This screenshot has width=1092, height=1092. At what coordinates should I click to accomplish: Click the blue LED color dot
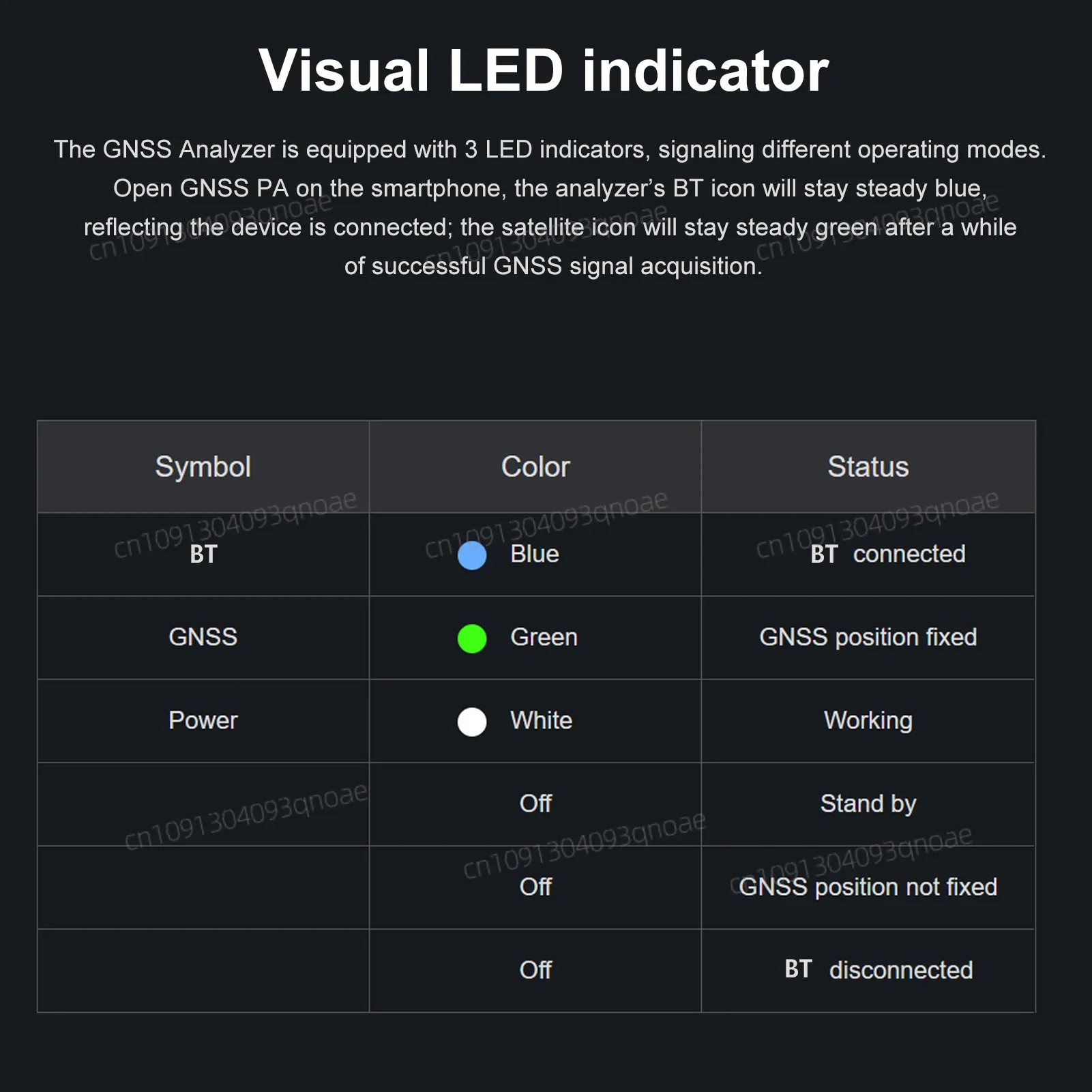coord(472,555)
